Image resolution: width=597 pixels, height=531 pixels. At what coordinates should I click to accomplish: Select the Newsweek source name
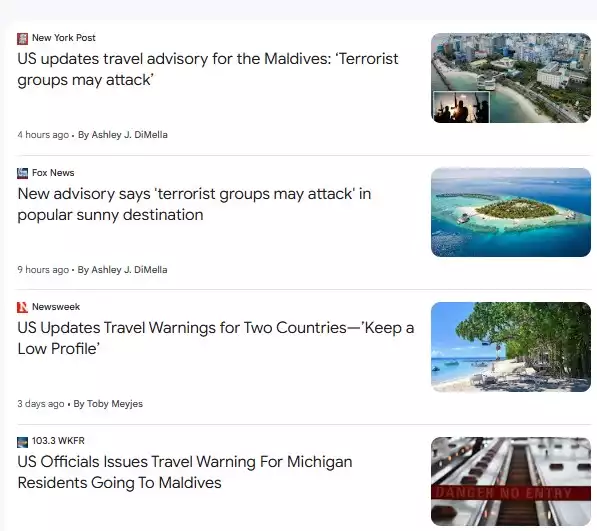56,307
